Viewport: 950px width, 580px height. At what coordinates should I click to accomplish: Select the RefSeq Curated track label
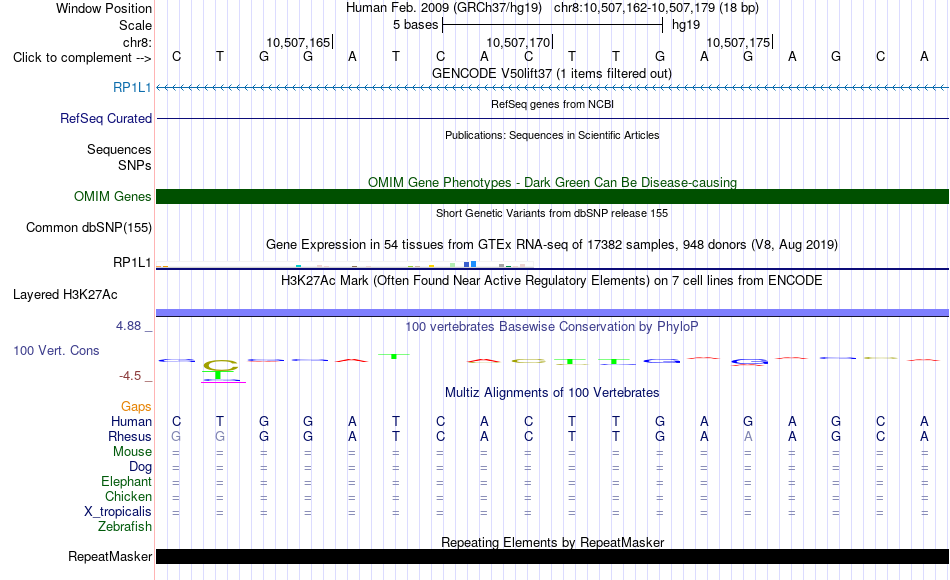[x=105, y=118]
